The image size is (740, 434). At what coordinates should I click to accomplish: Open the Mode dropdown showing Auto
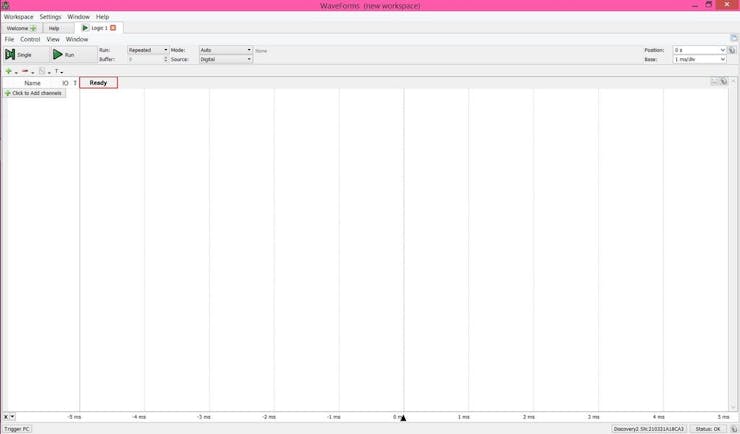point(226,50)
